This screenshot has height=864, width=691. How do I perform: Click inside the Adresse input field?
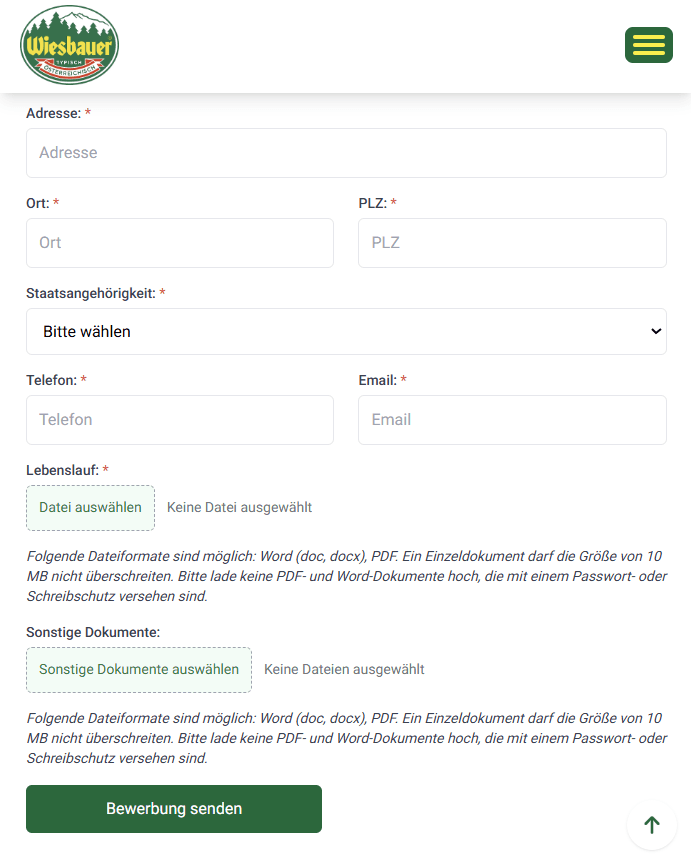346,152
